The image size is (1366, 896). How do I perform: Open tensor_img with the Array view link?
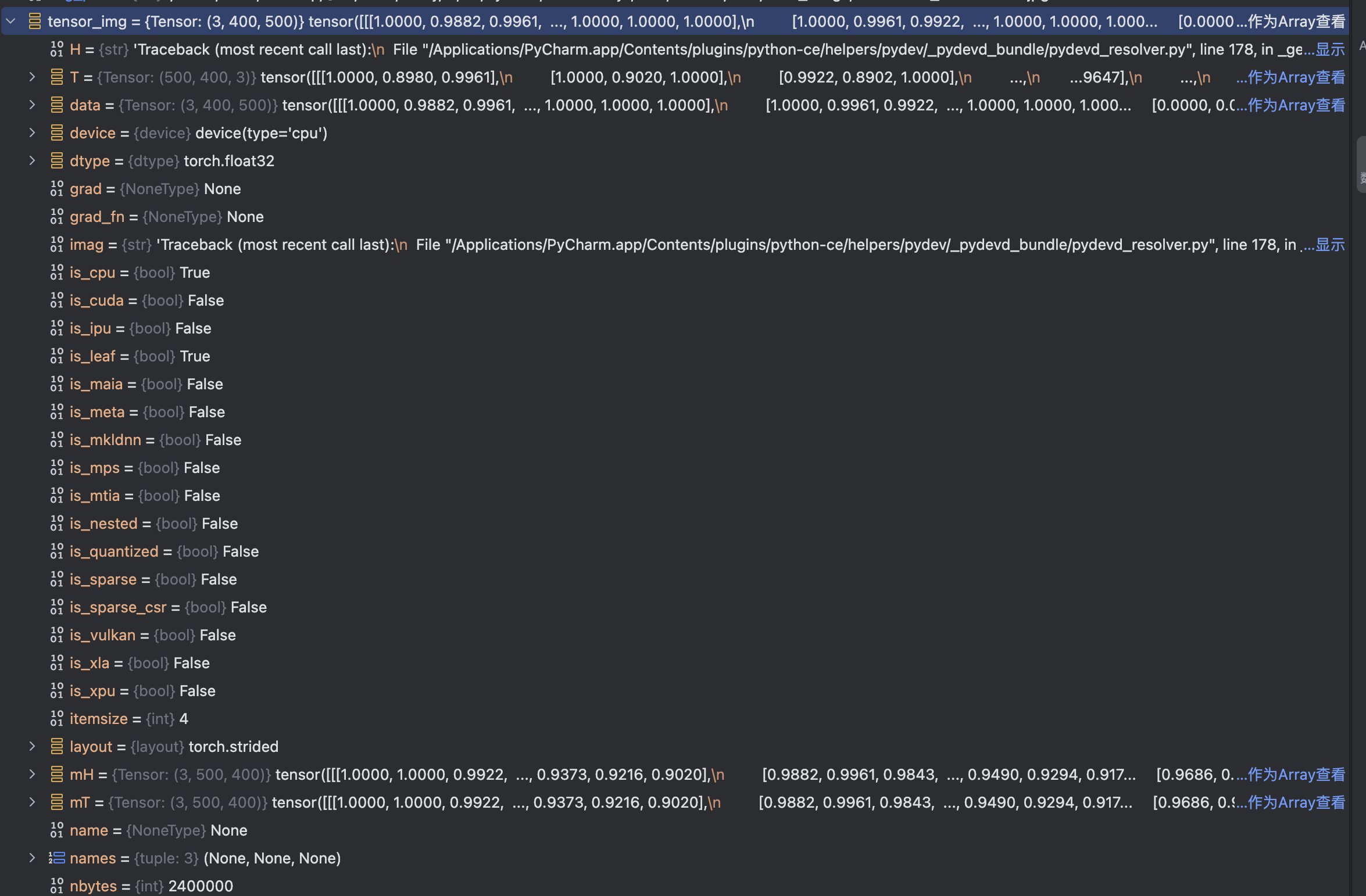(1296, 21)
